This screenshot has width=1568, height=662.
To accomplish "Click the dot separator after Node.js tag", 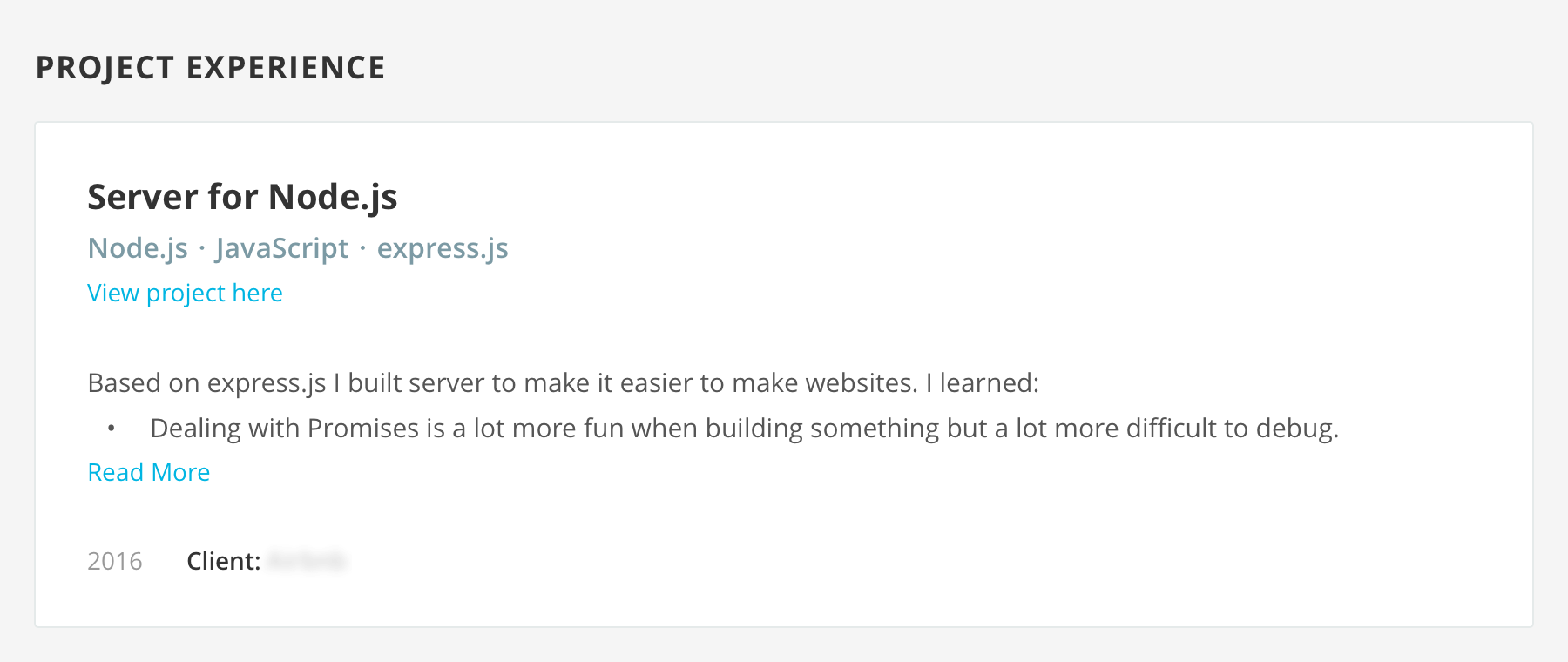I will [202, 249].
